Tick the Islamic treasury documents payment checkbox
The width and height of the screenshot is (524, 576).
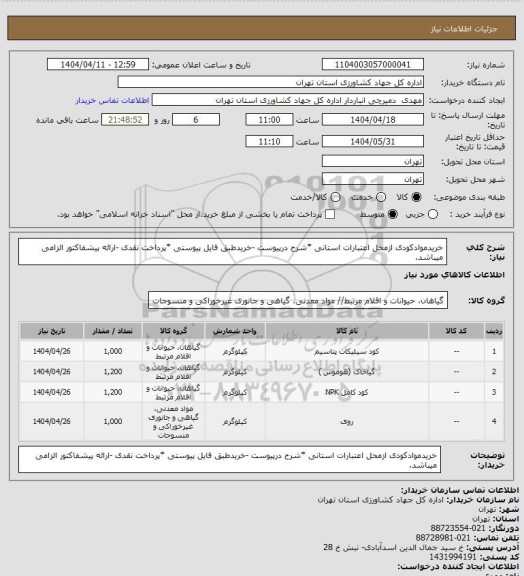330,215
